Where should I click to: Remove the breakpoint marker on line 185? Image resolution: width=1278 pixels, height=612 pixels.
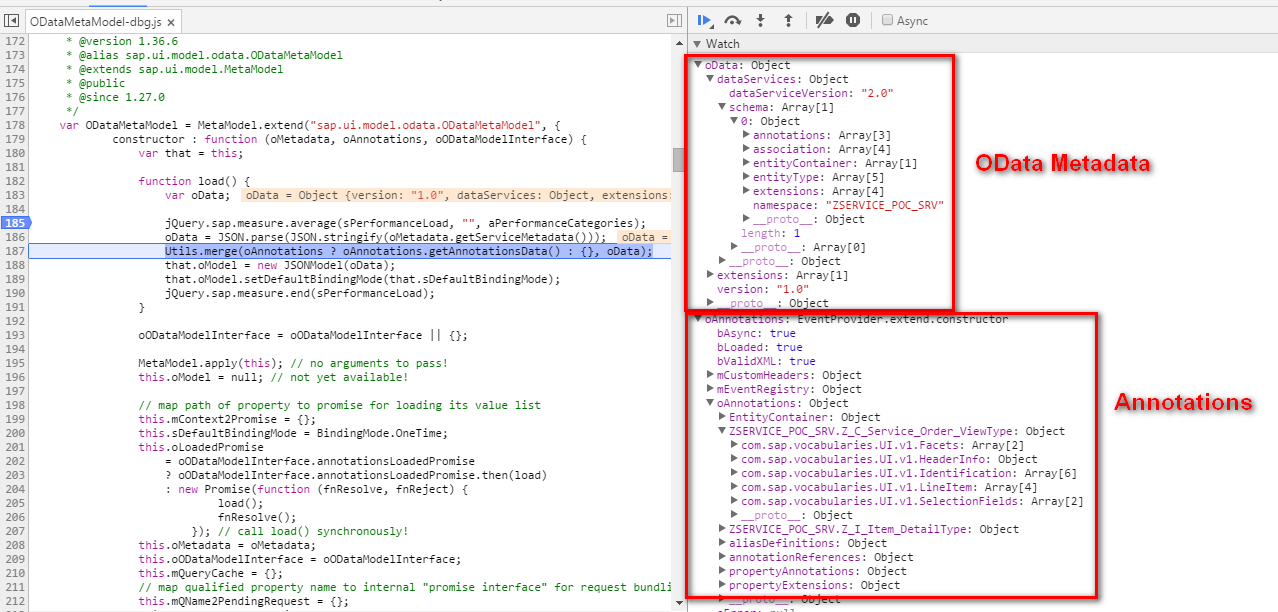pos(16,223)
